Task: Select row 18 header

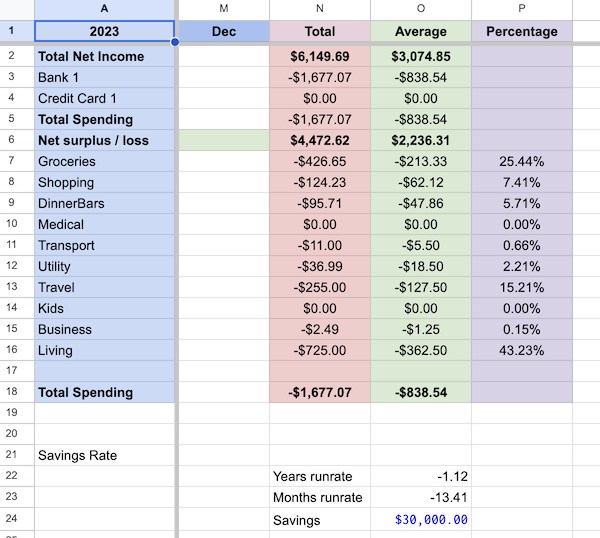Action: pyautogui.click(x=17, y=392)
